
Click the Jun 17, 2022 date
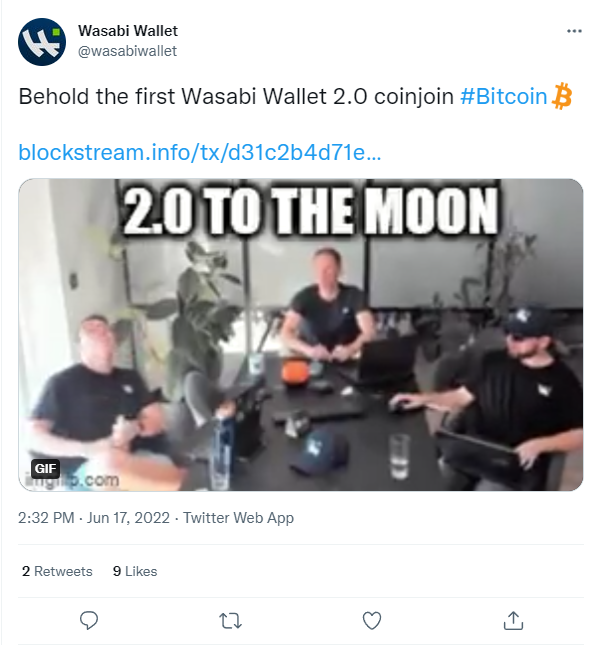coord(128,518)
